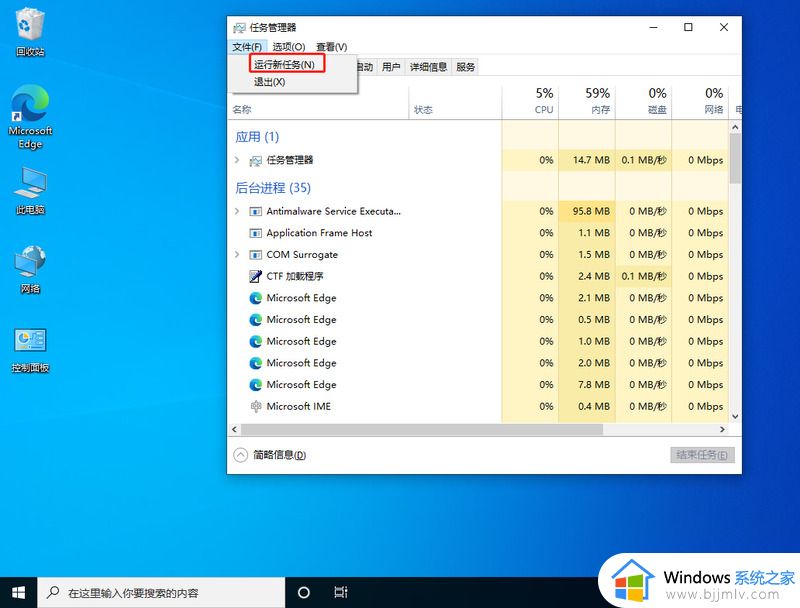The height and width of the screenshot is (608, 800).
Task: Click the Microsoft Edge icon with 1.0 MB
Action: pos(255,341)
